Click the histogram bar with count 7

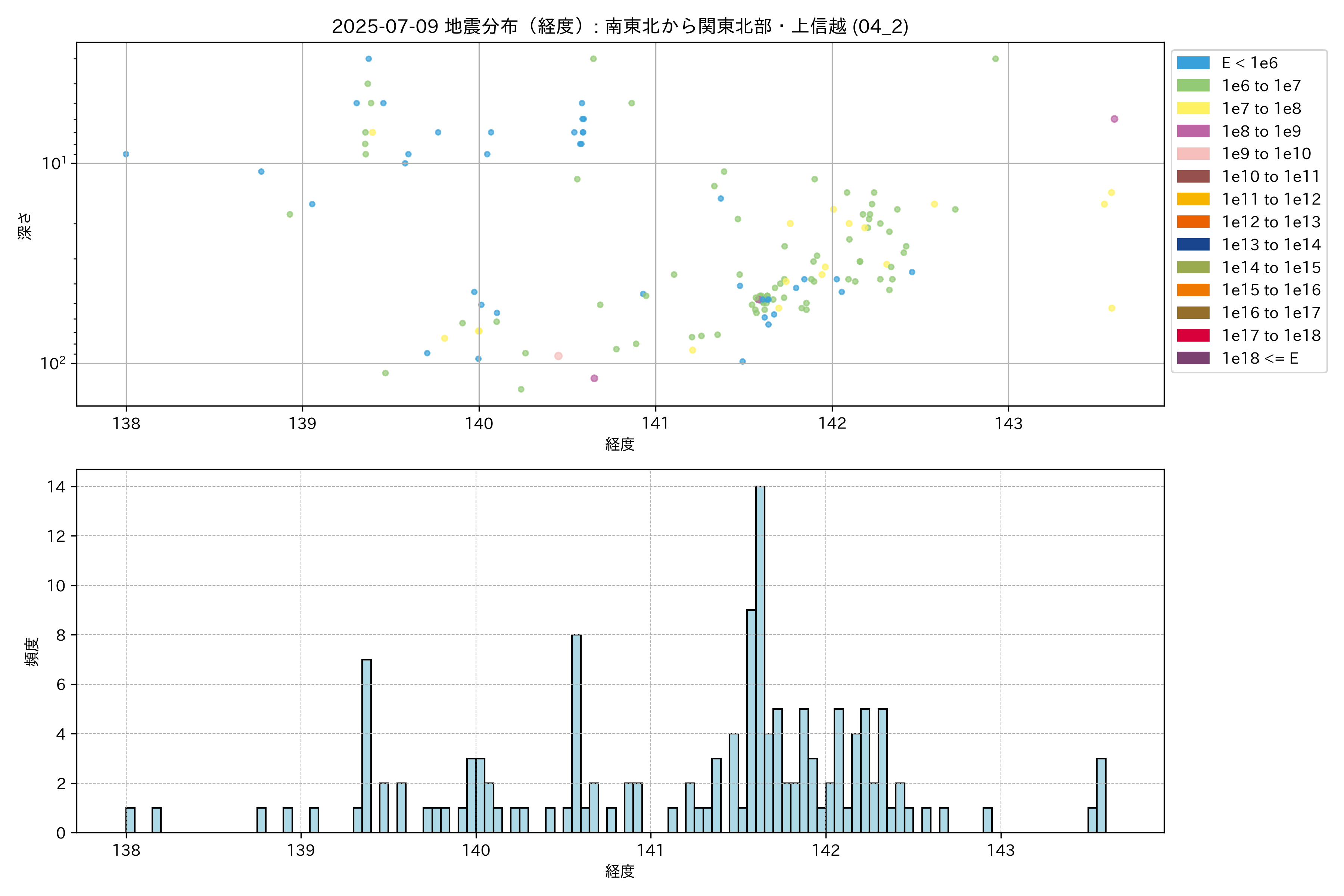tap(366, 746)
